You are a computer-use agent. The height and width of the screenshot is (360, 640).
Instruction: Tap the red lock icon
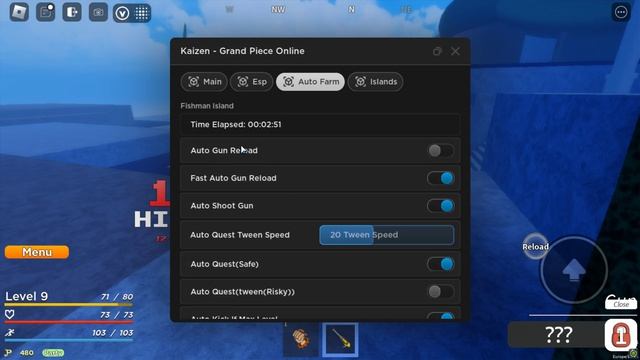point(620,335)
